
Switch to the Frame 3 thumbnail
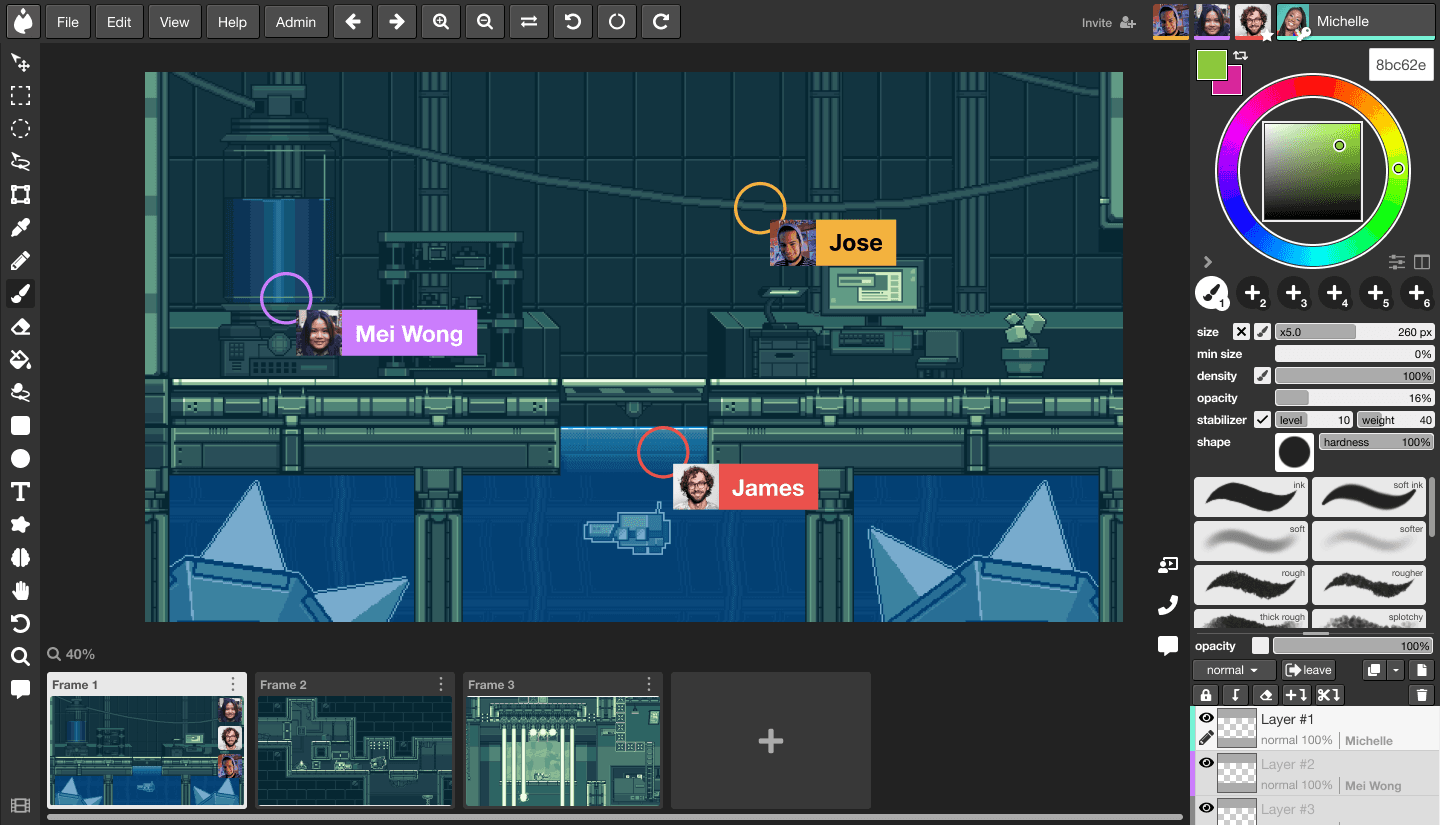pyautogui.click(x=563, y=751)
